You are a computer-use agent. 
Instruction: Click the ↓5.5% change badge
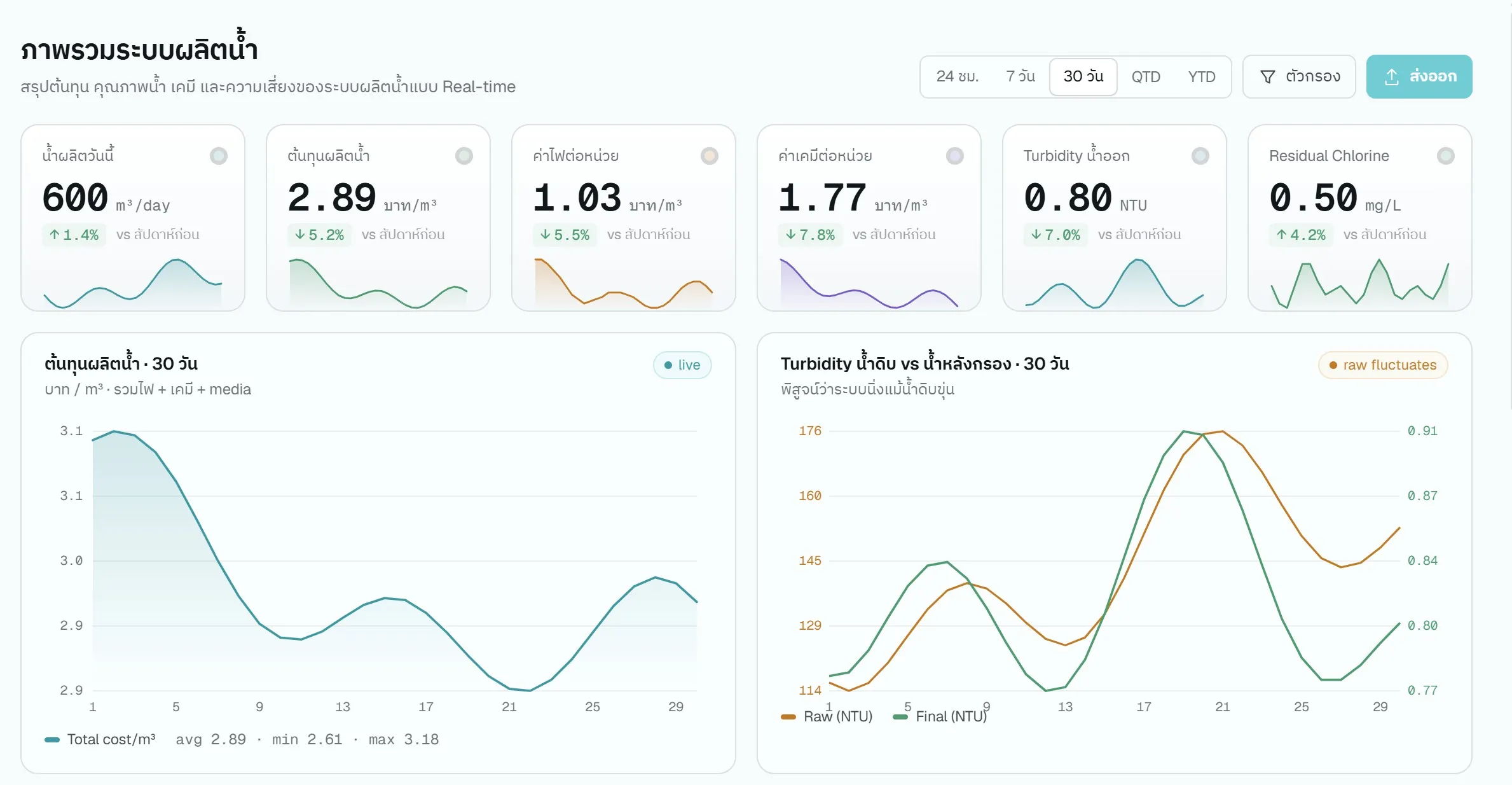565,235
